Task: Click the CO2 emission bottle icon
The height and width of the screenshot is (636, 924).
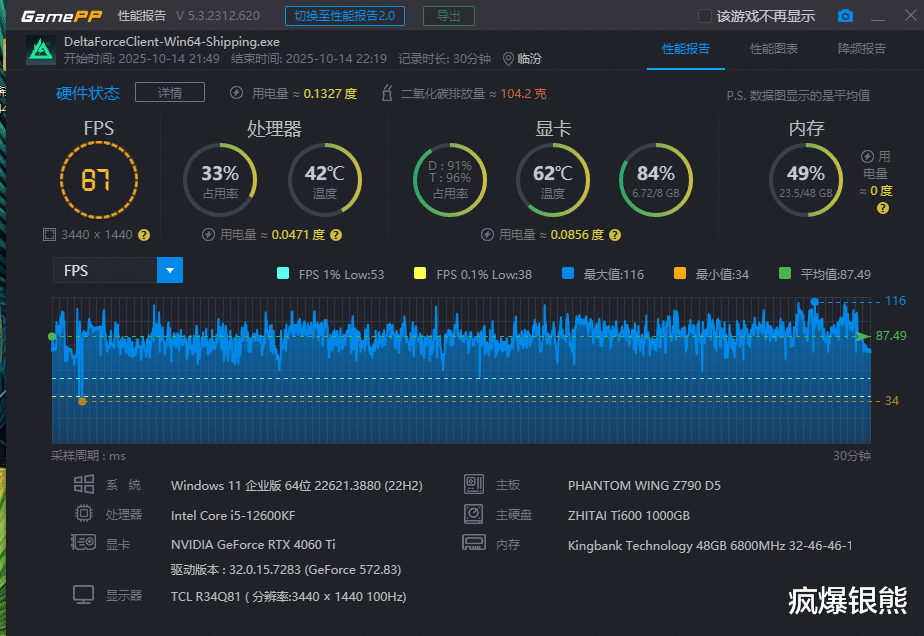Action: click(x=387, y=93)
